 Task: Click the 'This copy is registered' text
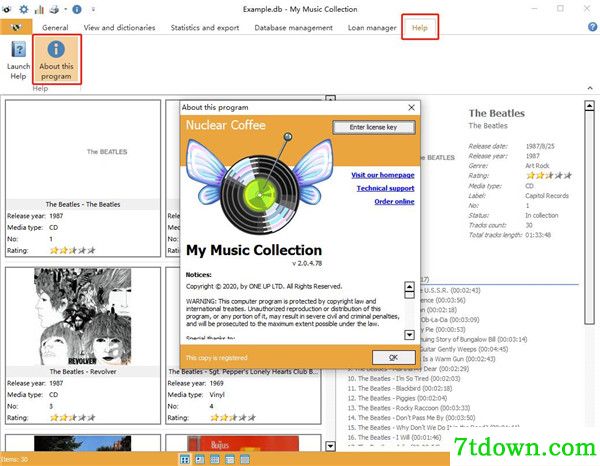pyautogui.click(x=217, y=358)
